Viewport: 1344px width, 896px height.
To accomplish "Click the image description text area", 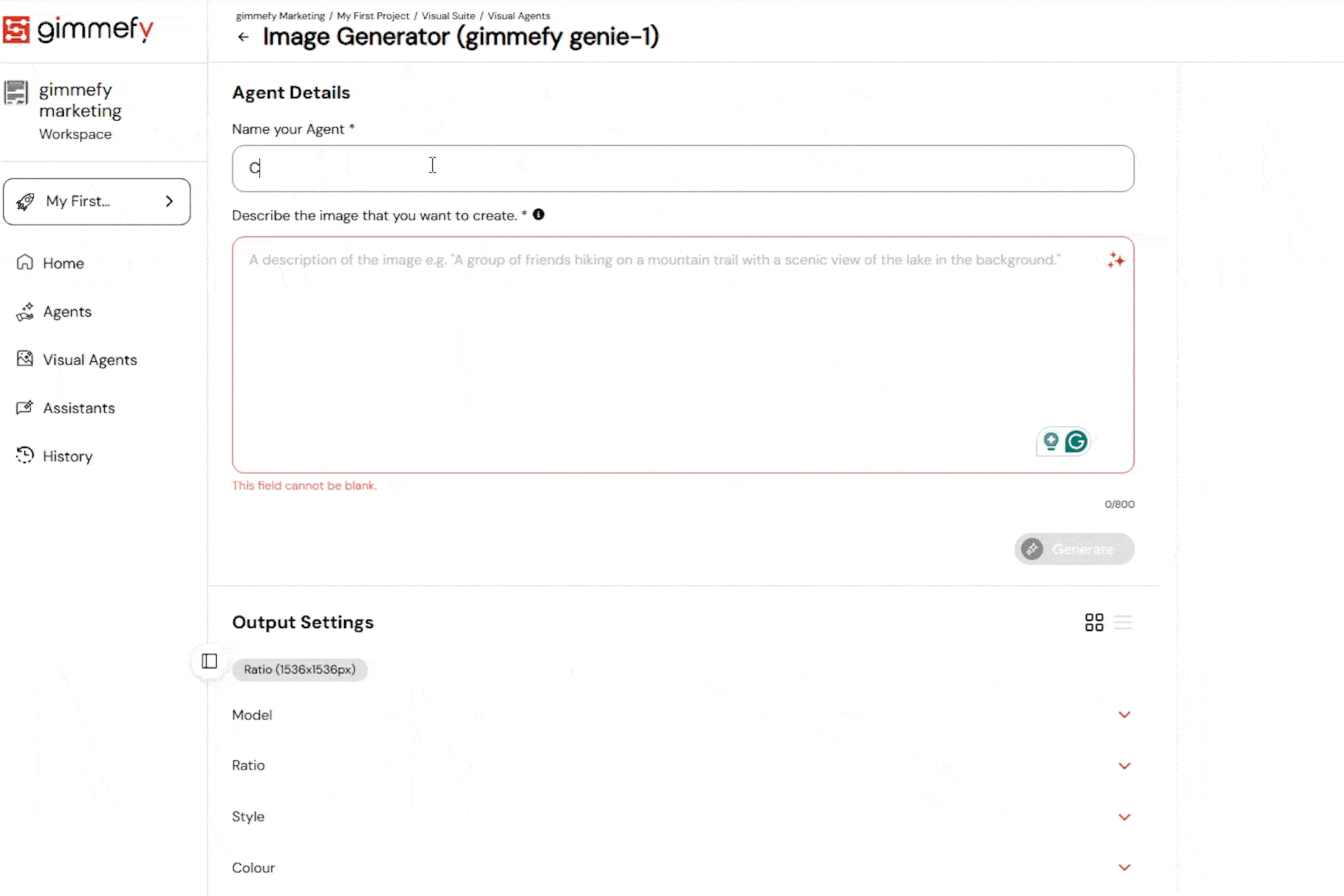I will pos(683,355).
